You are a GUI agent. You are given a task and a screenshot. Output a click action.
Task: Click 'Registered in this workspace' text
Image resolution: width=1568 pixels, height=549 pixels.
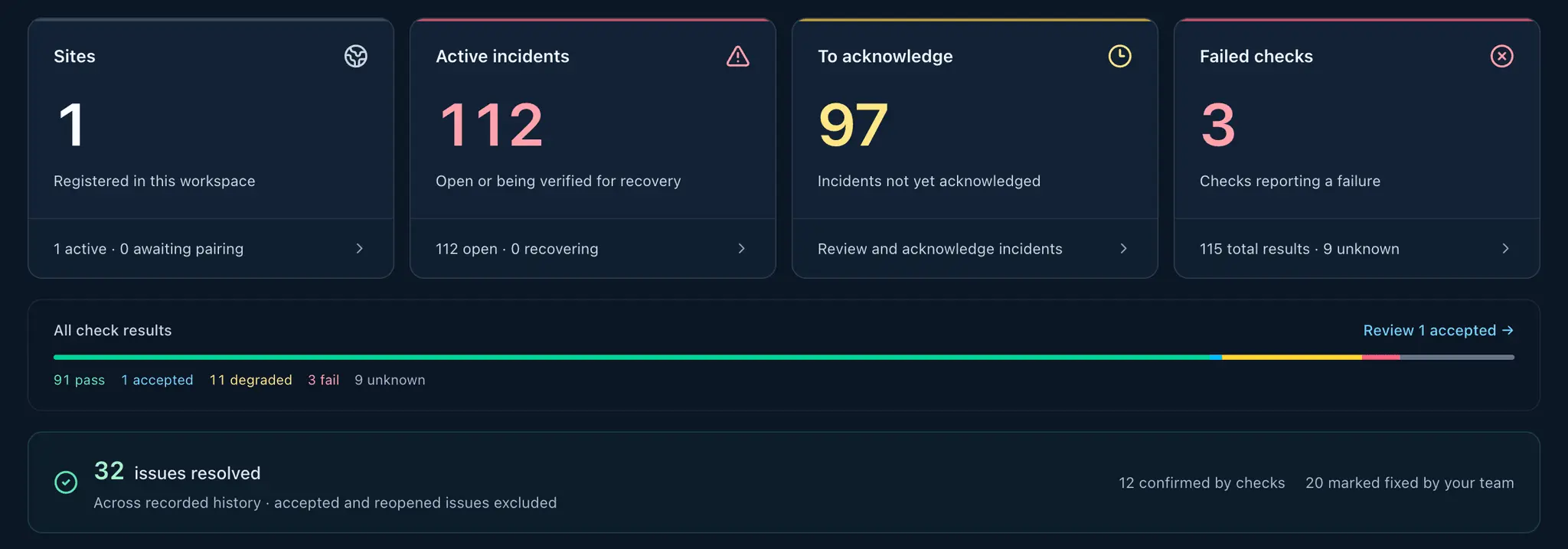coord(155,181)
